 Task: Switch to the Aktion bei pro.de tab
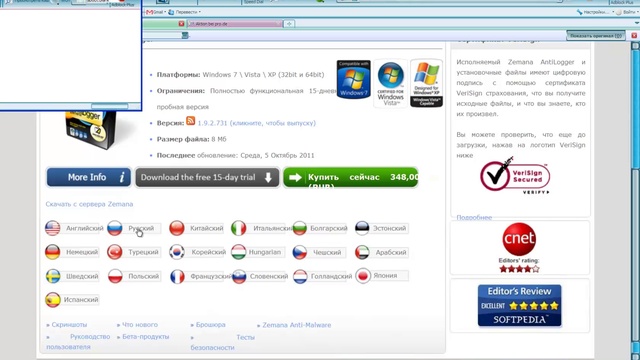pyautogui.click(x=234, y=24)
